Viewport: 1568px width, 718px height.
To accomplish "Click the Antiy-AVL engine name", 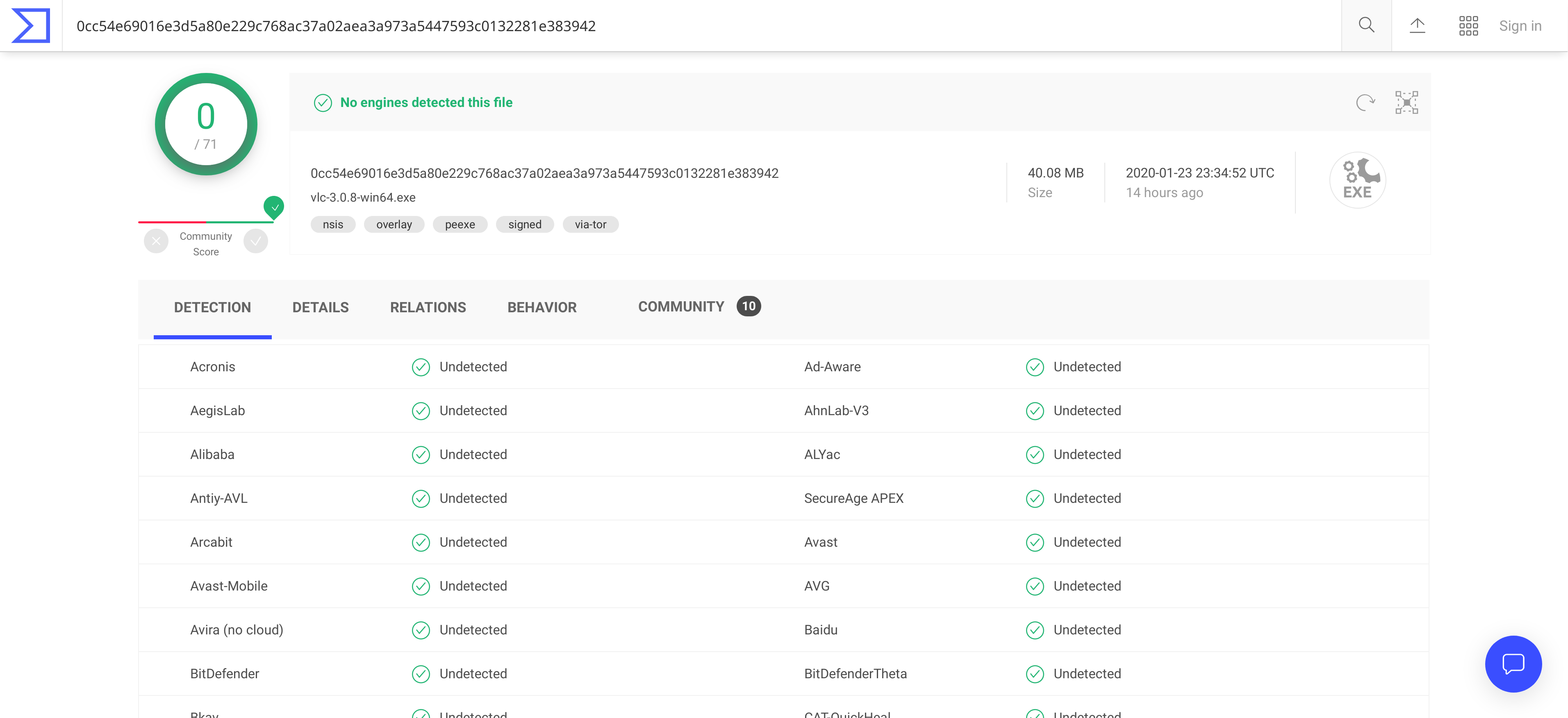I will pyautogui.click(x=218, y=498).
